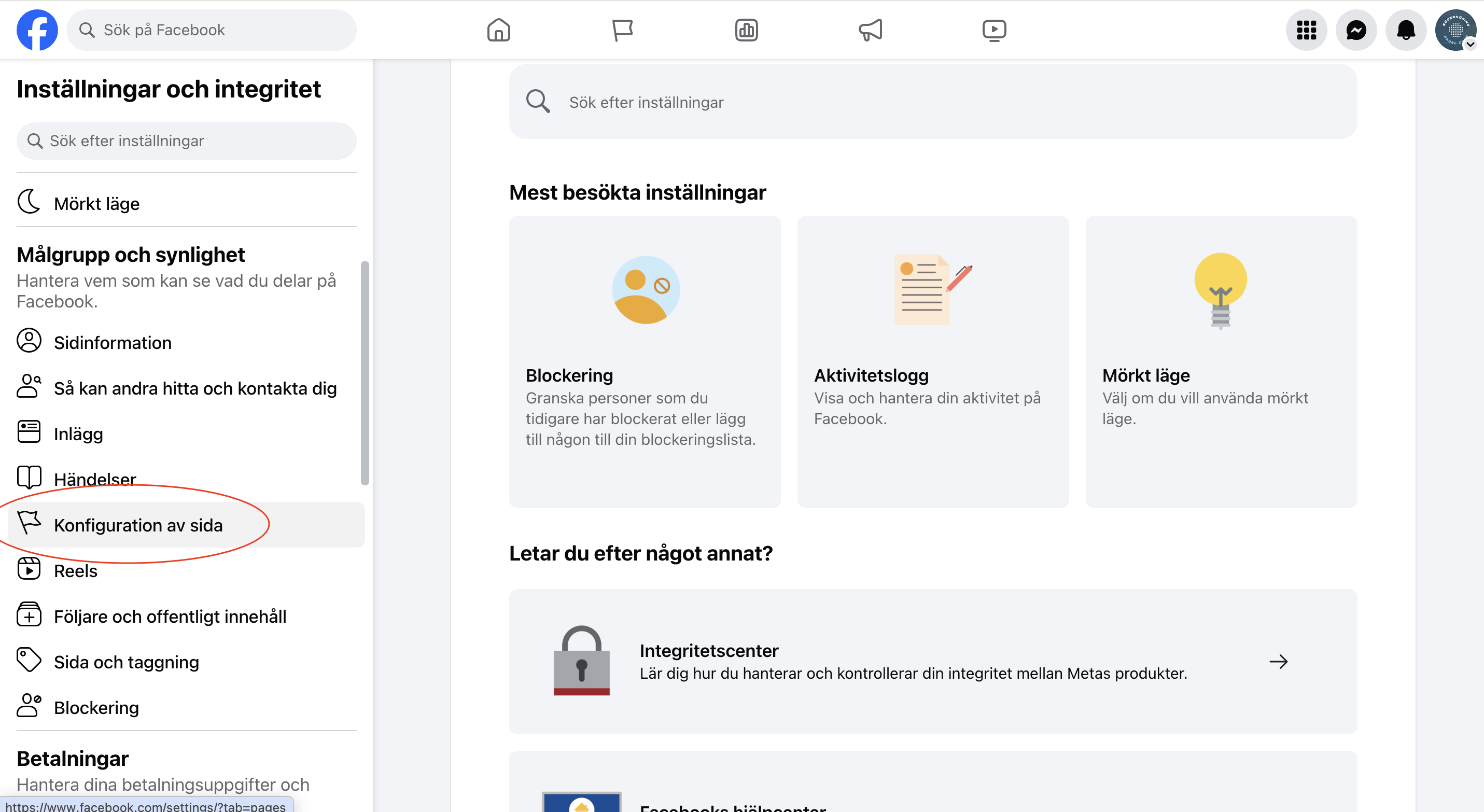Click the Pages flag icon in top navigation
Screen dimensions: 1484x812
(x=622, y=30)
